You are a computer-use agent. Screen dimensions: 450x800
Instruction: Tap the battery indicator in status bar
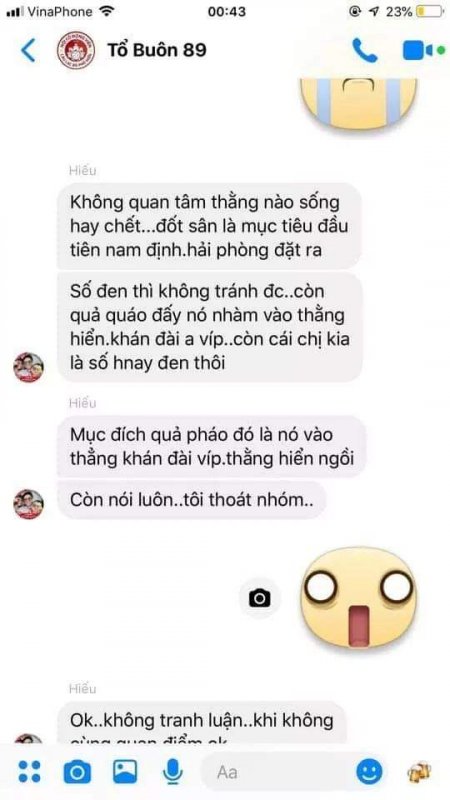(430, 11)
